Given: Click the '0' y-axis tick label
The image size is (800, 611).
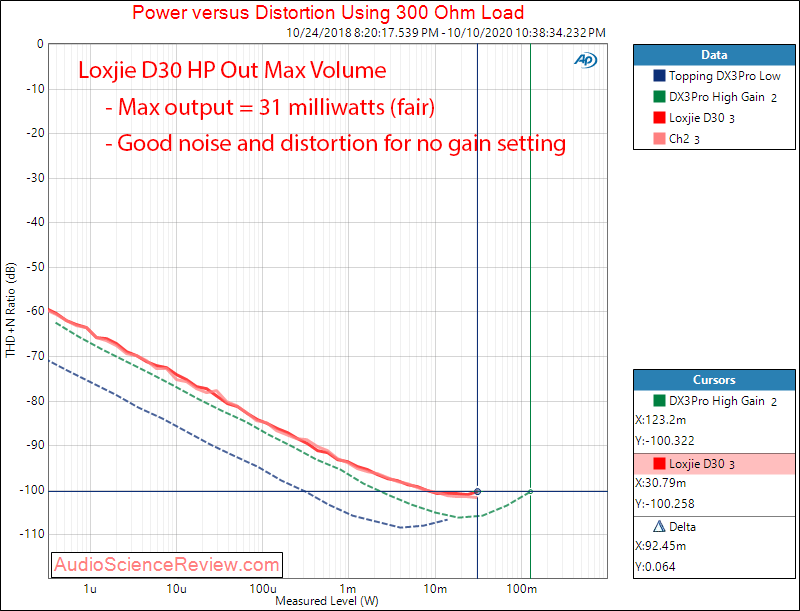Looking at the screenshot, I should click(40, 44).
